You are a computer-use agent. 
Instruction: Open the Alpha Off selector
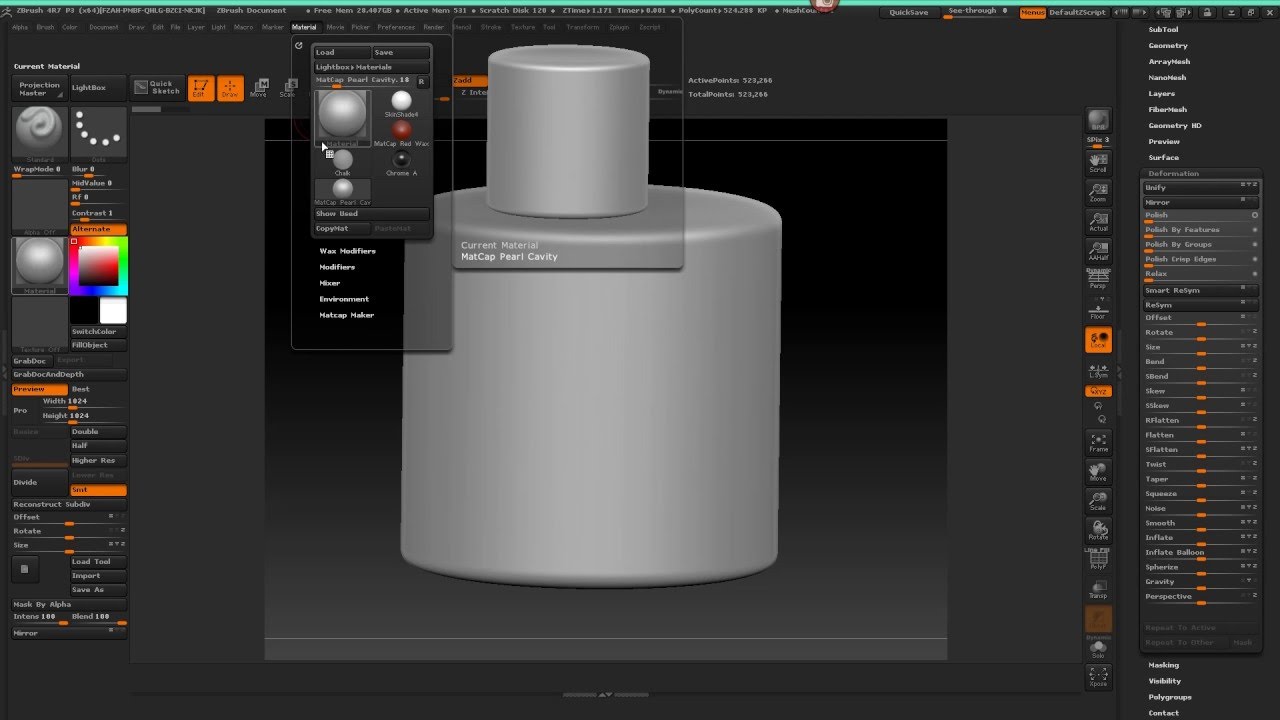click(40, 207)
